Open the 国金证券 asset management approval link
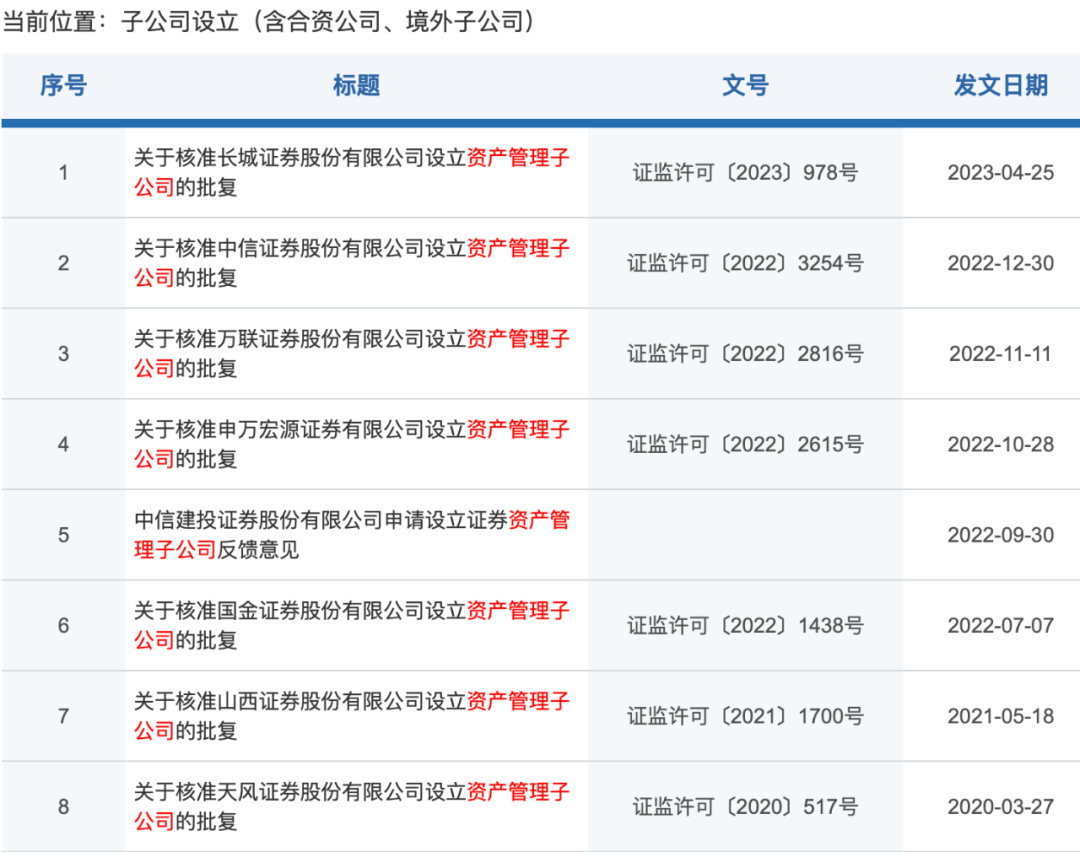 (x=352, y=625)
